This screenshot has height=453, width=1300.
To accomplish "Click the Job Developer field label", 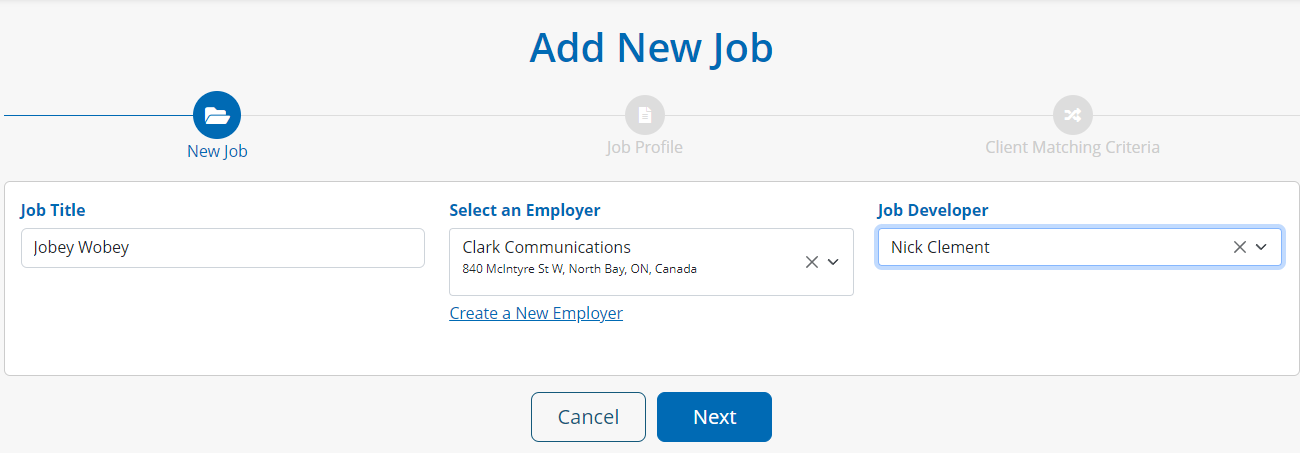I will 933,210.
